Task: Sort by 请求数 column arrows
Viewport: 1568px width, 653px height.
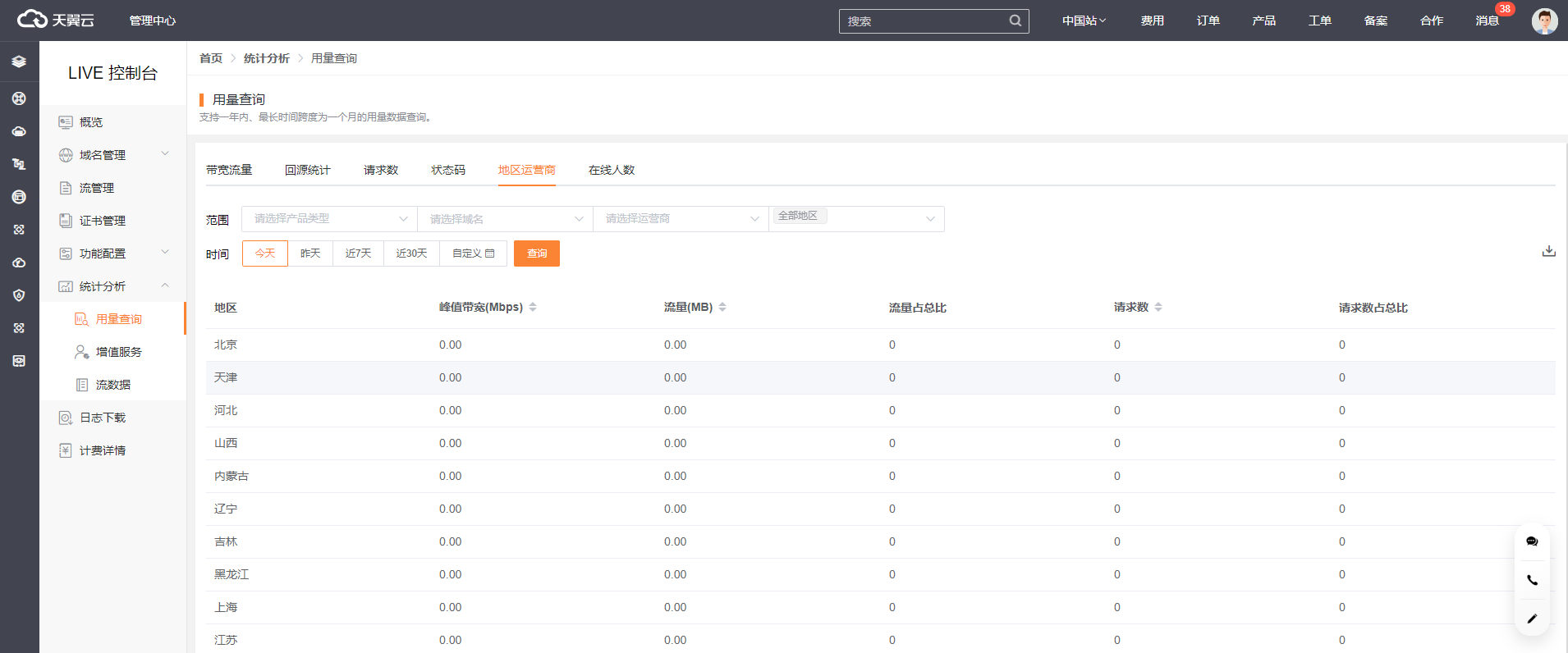Action: coord(1158,307)
